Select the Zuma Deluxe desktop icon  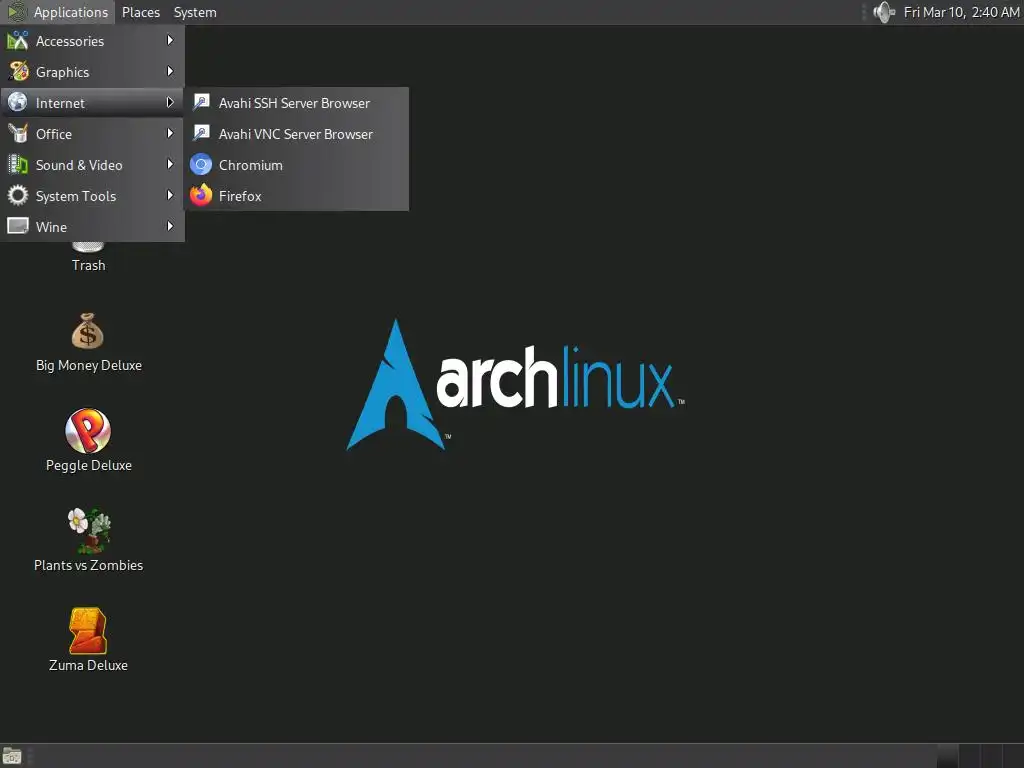(88, 631)
